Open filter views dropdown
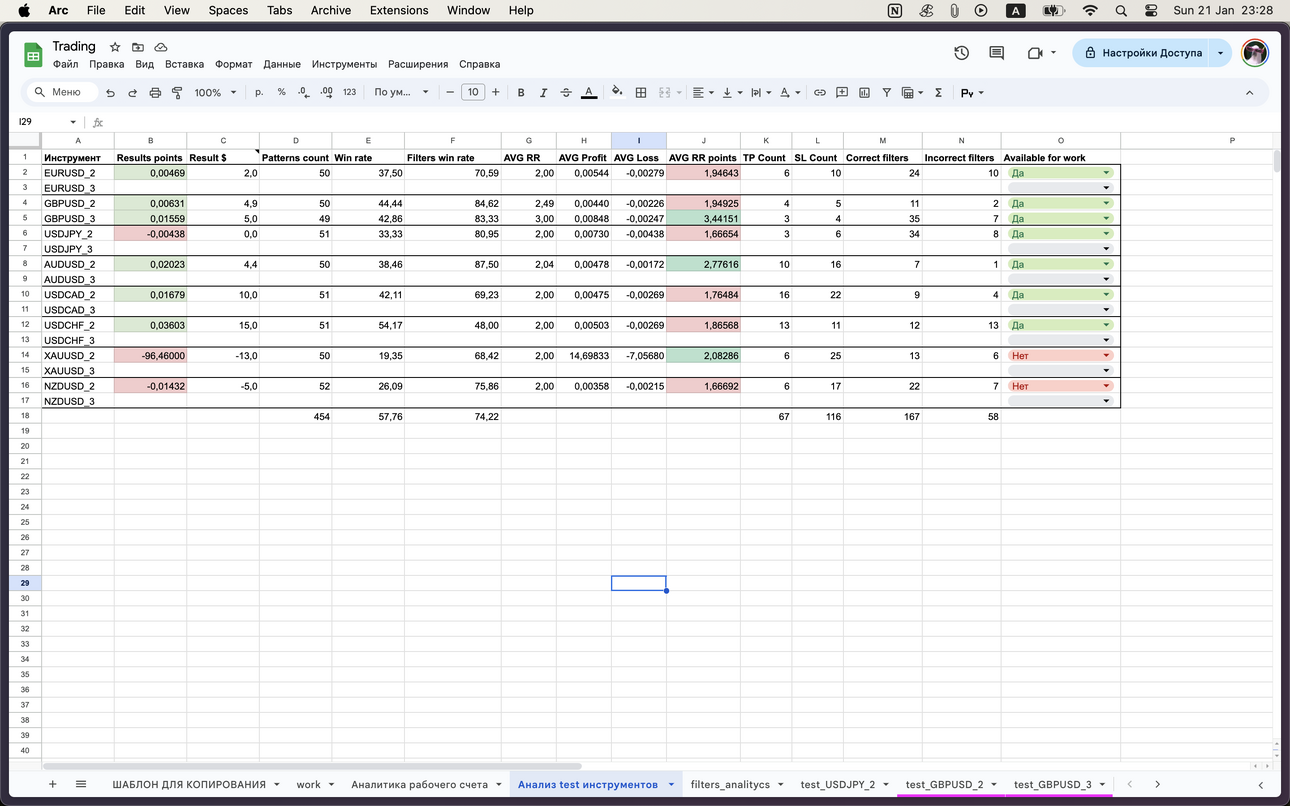Image resolution: width=1290 pixels, height=806 pixels. (912, 92)
